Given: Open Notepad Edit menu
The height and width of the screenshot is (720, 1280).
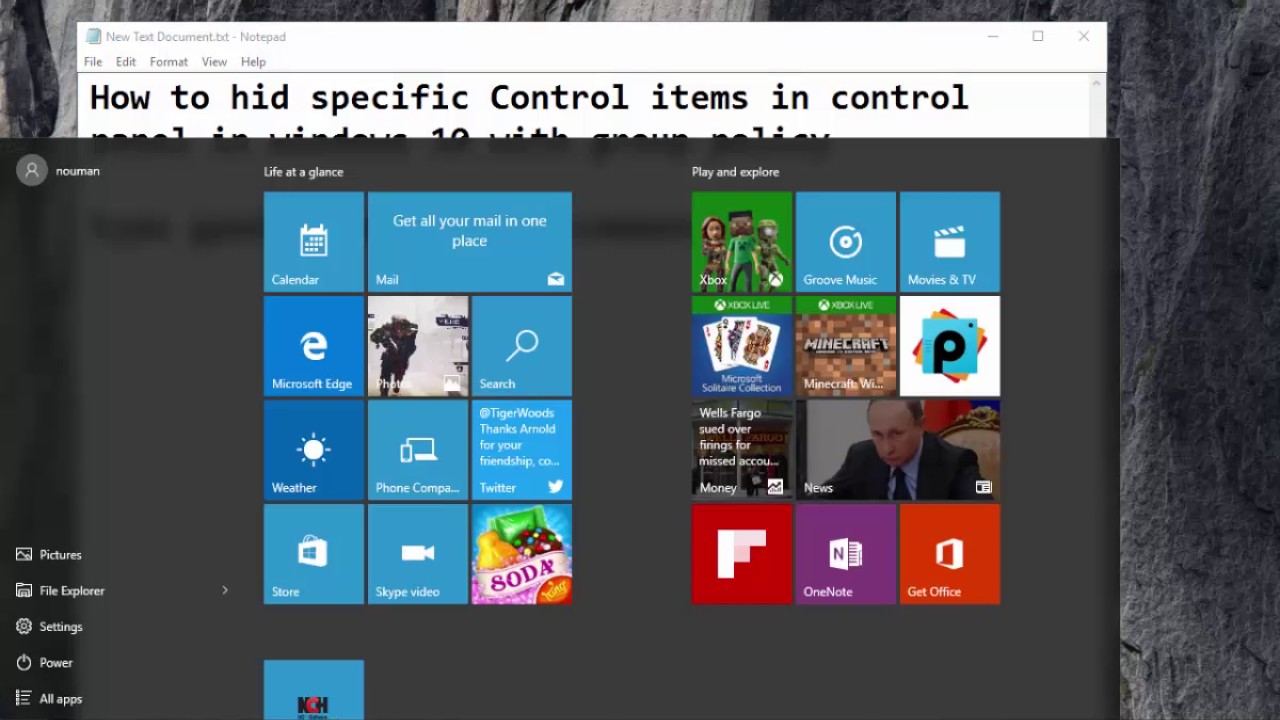Looking at the screenshot, I should click(x=126, y=62).
